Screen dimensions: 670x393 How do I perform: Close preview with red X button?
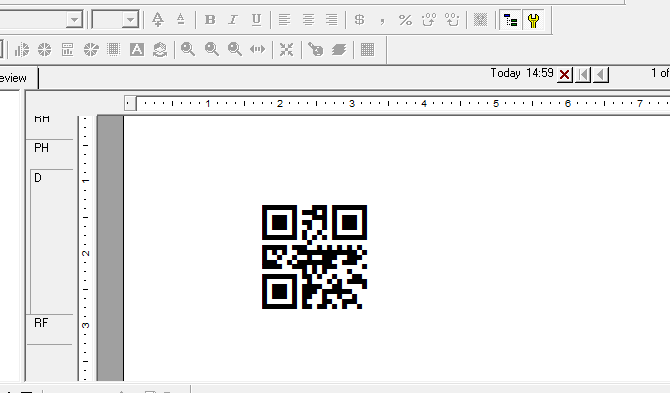tap(564, 75)
